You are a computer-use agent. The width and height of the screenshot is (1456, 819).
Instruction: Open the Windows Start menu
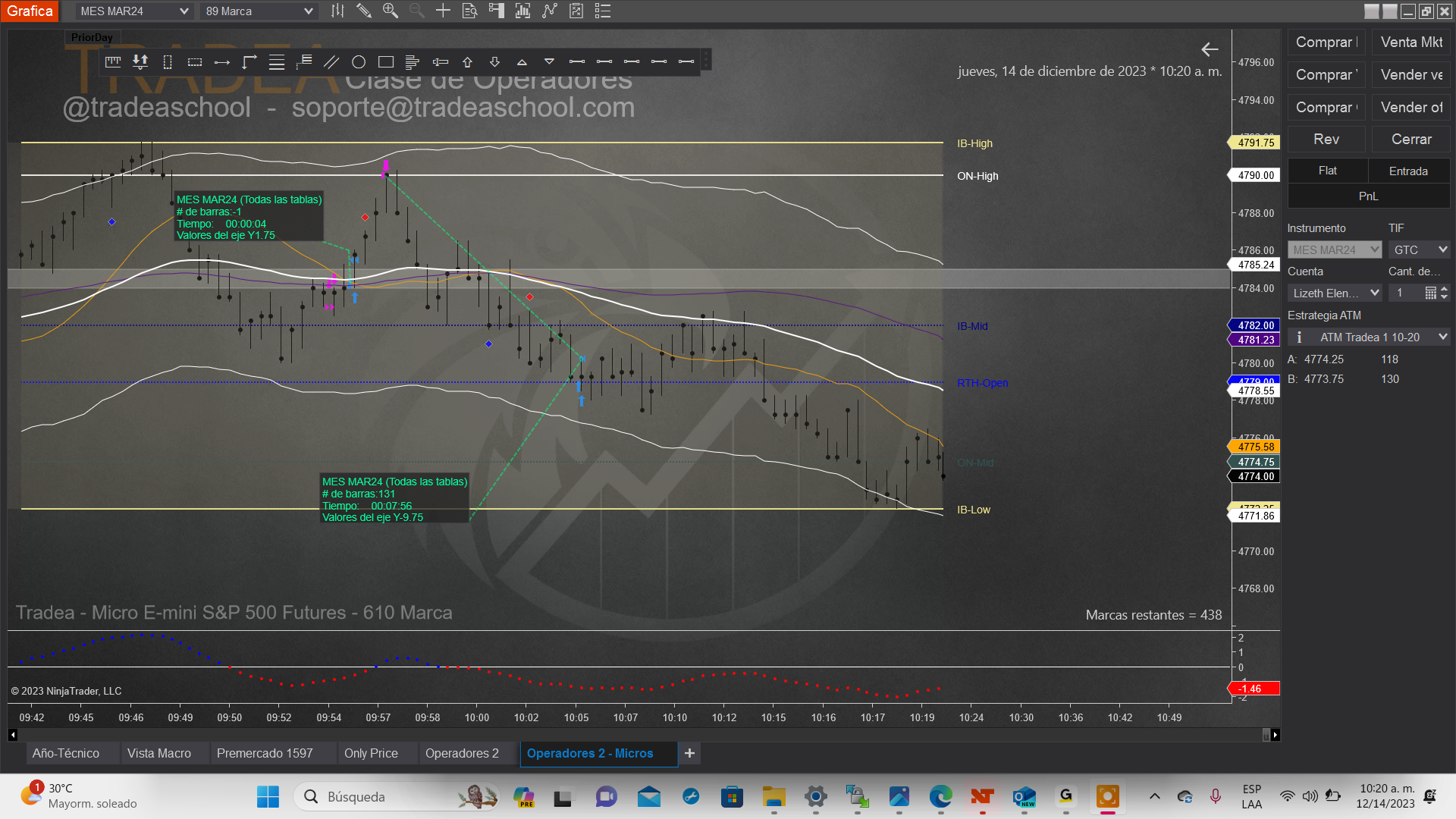[268, 796]
